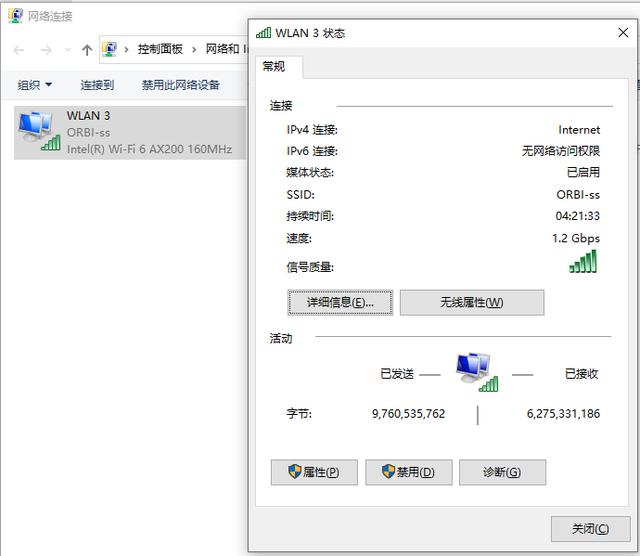Viewport: 640px width, 556px height.
Task: Run 诊断(G) diagnose button
Action: coord(502,472)
